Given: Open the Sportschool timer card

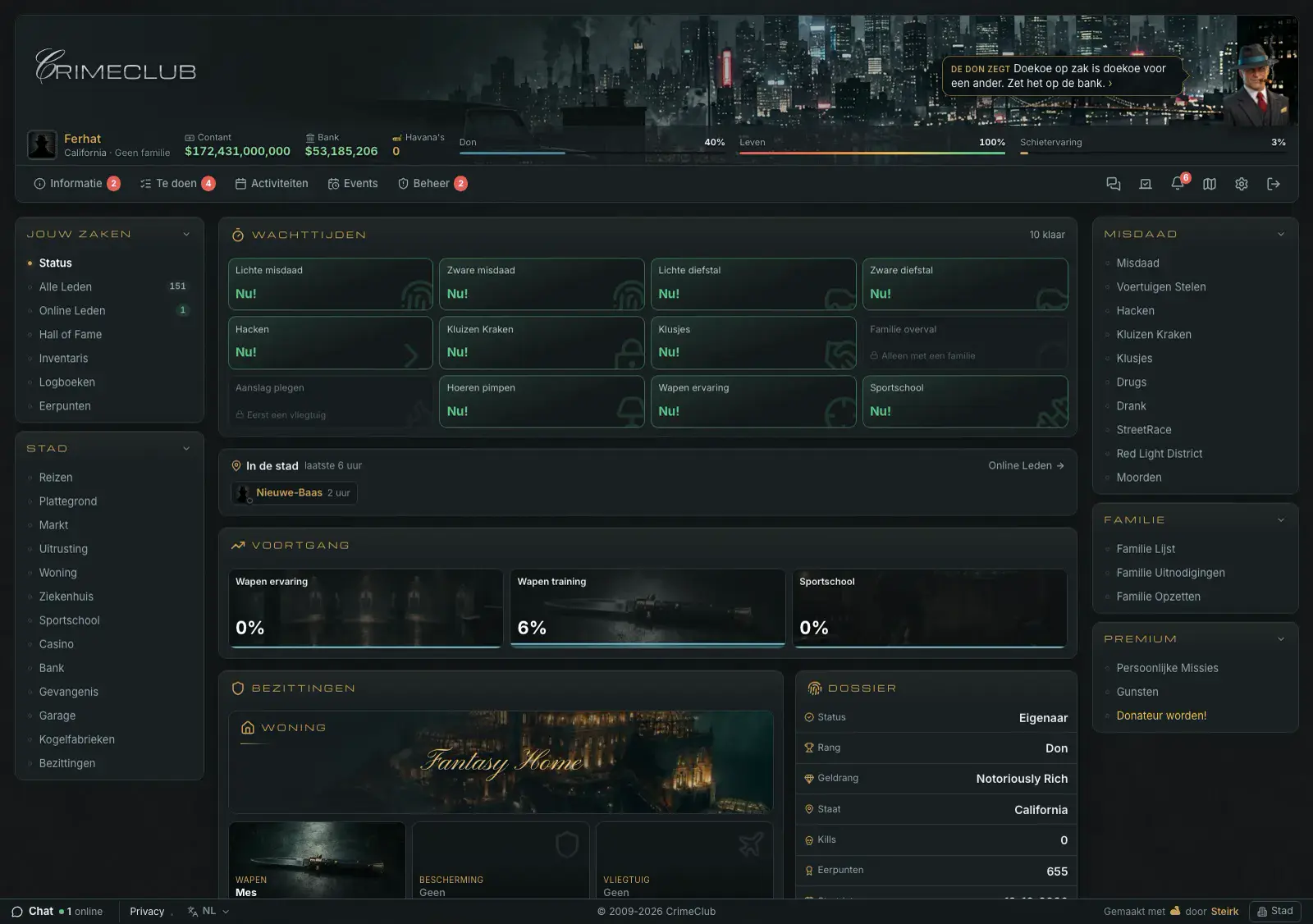Looking at the screenshot, I should coord(965,401).
